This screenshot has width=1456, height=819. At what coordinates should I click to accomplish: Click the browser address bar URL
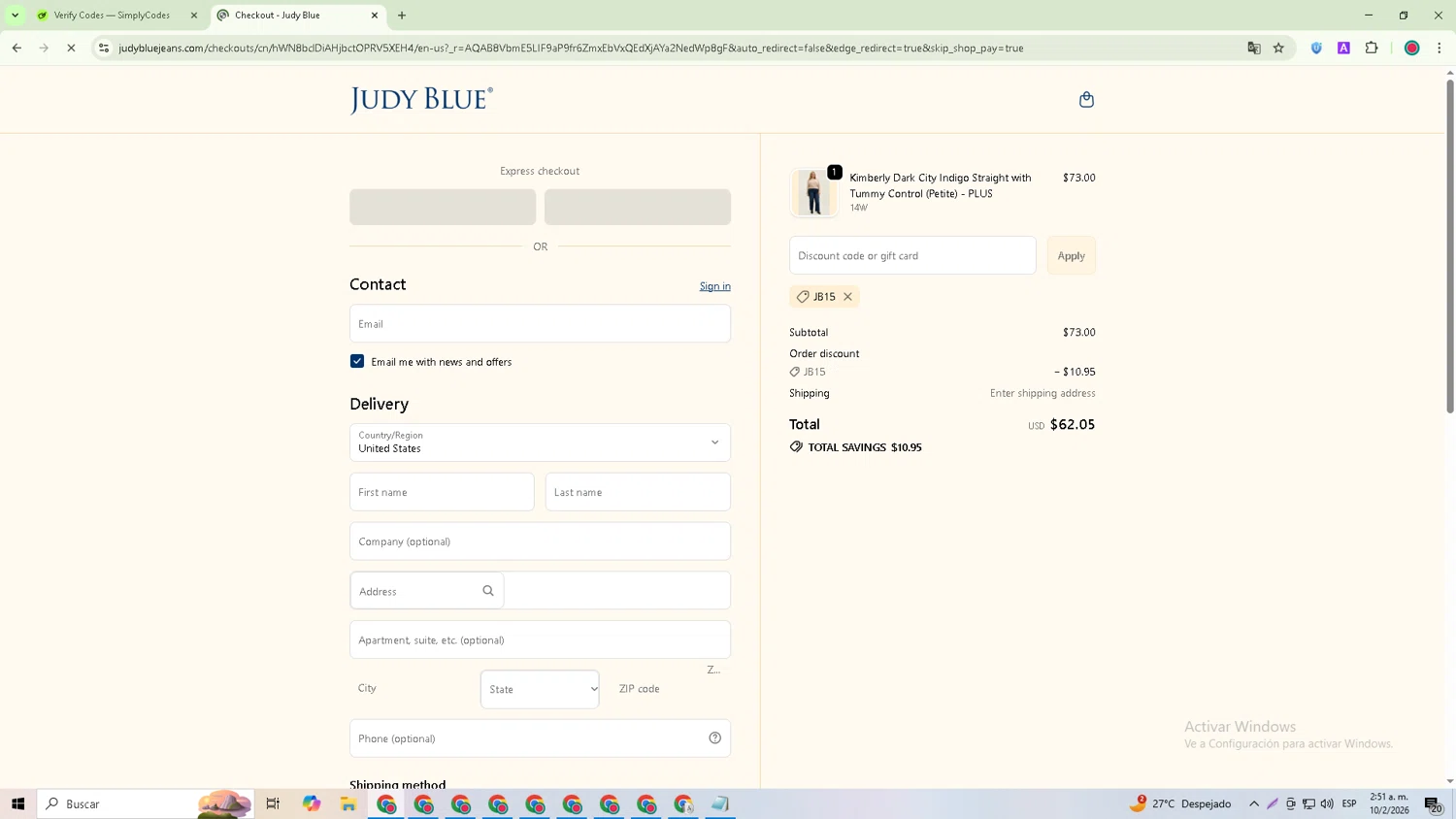click(571, 48)
